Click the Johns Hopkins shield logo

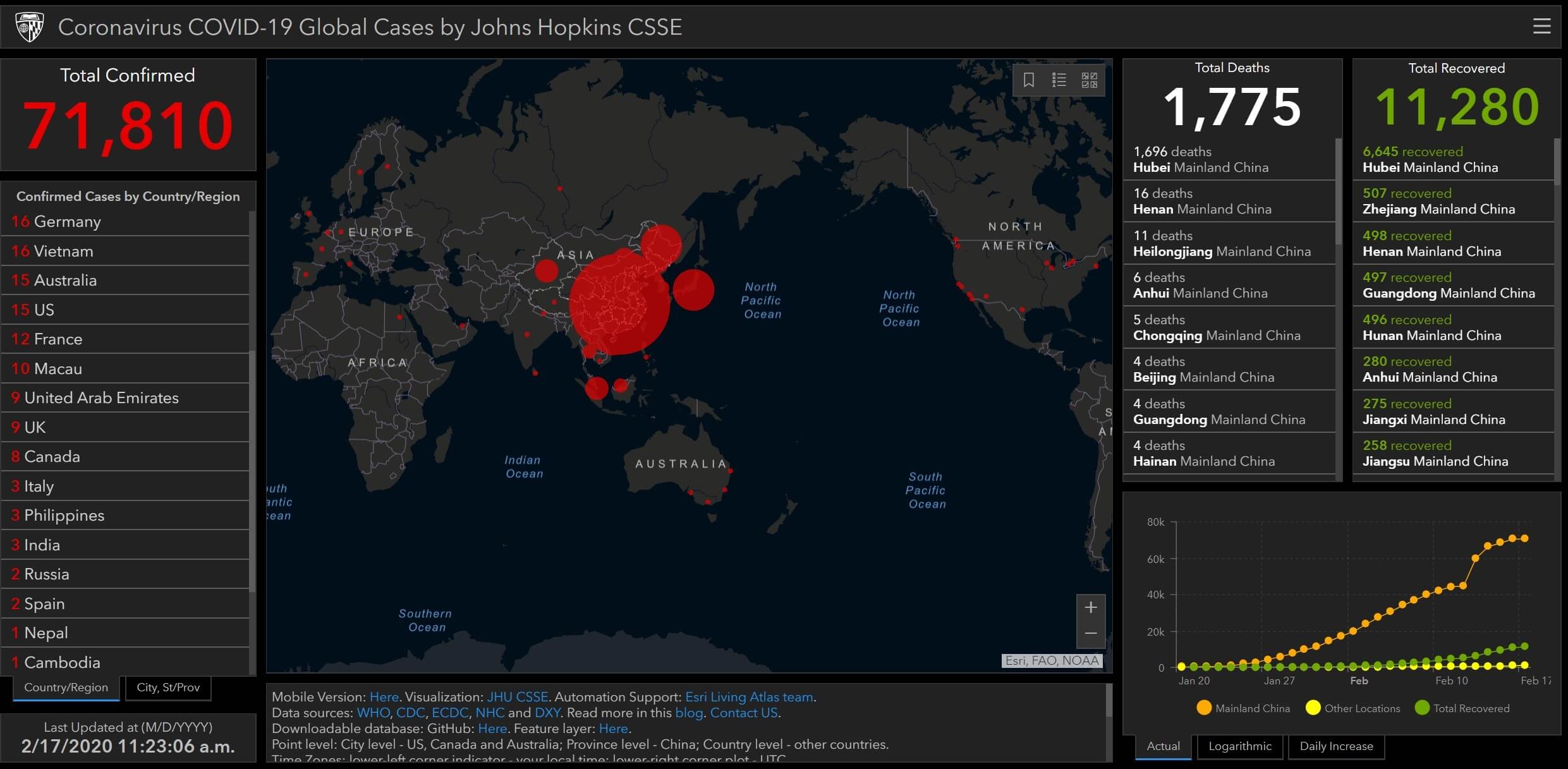click(30, 27)
